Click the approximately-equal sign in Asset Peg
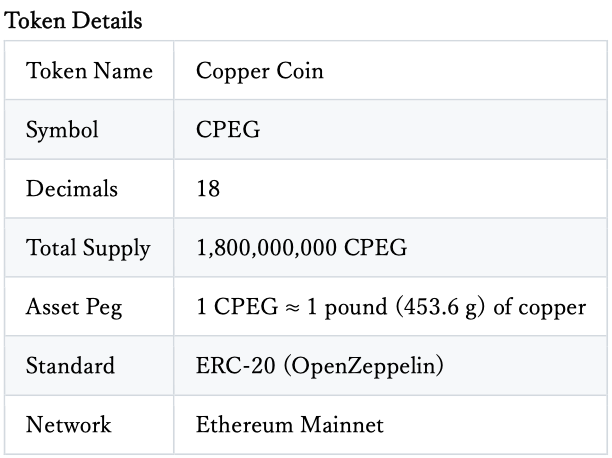 292,308
